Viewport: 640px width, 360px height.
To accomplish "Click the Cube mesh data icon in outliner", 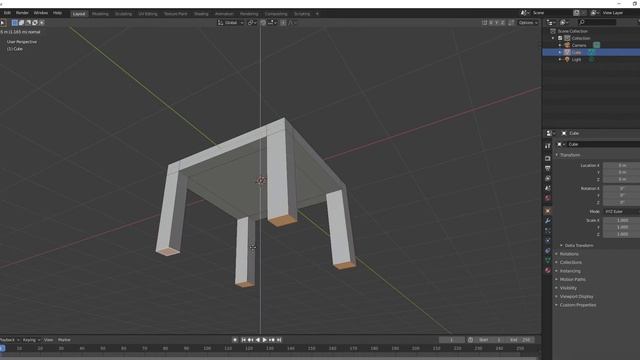I will click(x=591, y=52).
